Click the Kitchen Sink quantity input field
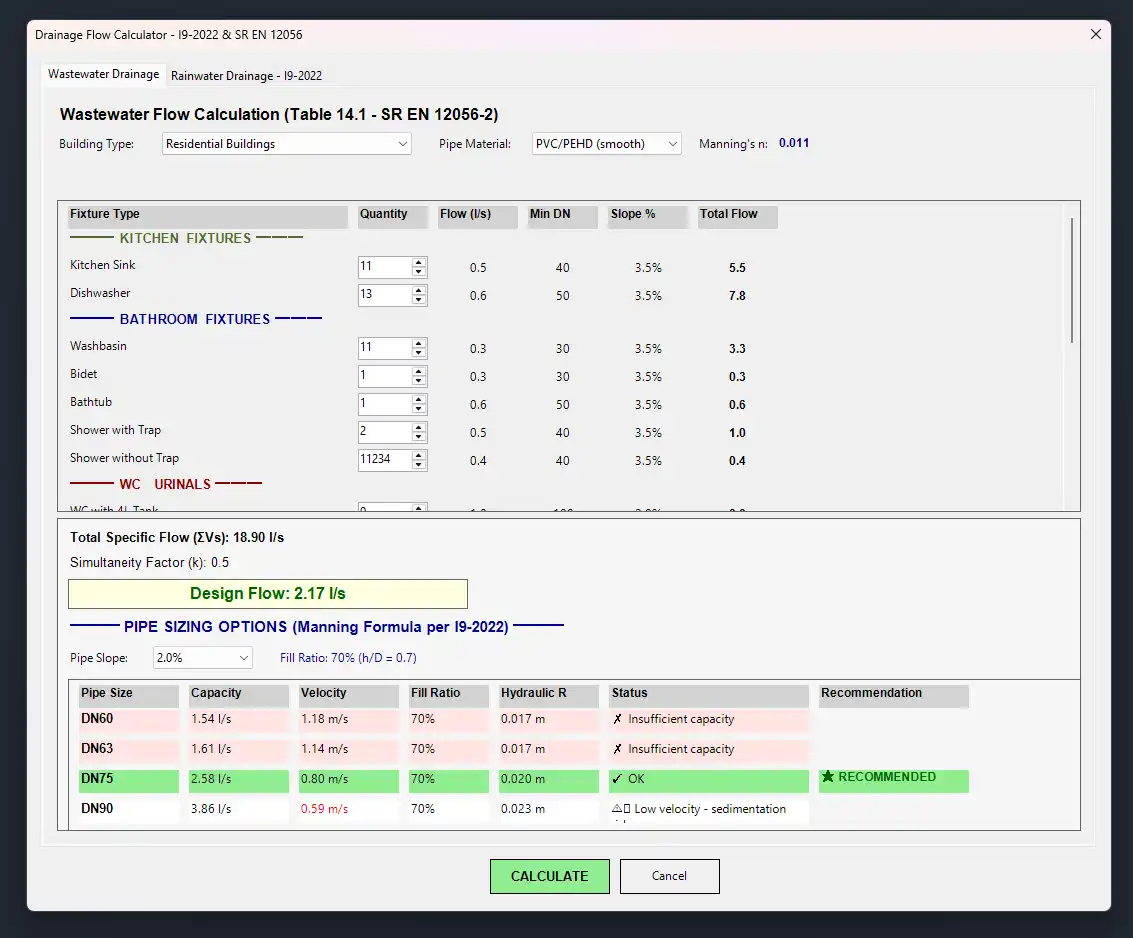This screenshot has width=1133, height=938. tap(384, 268)
